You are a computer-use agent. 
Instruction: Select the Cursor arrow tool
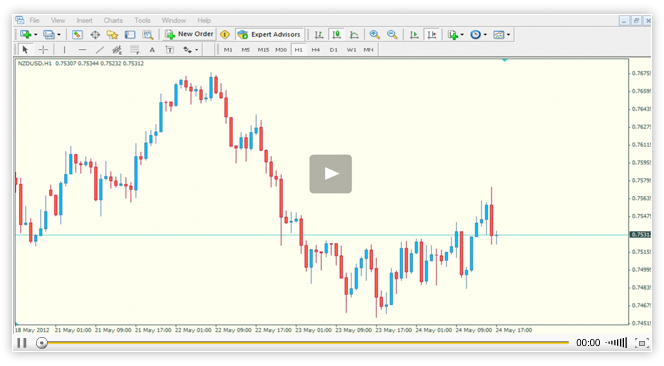(25, 50)
